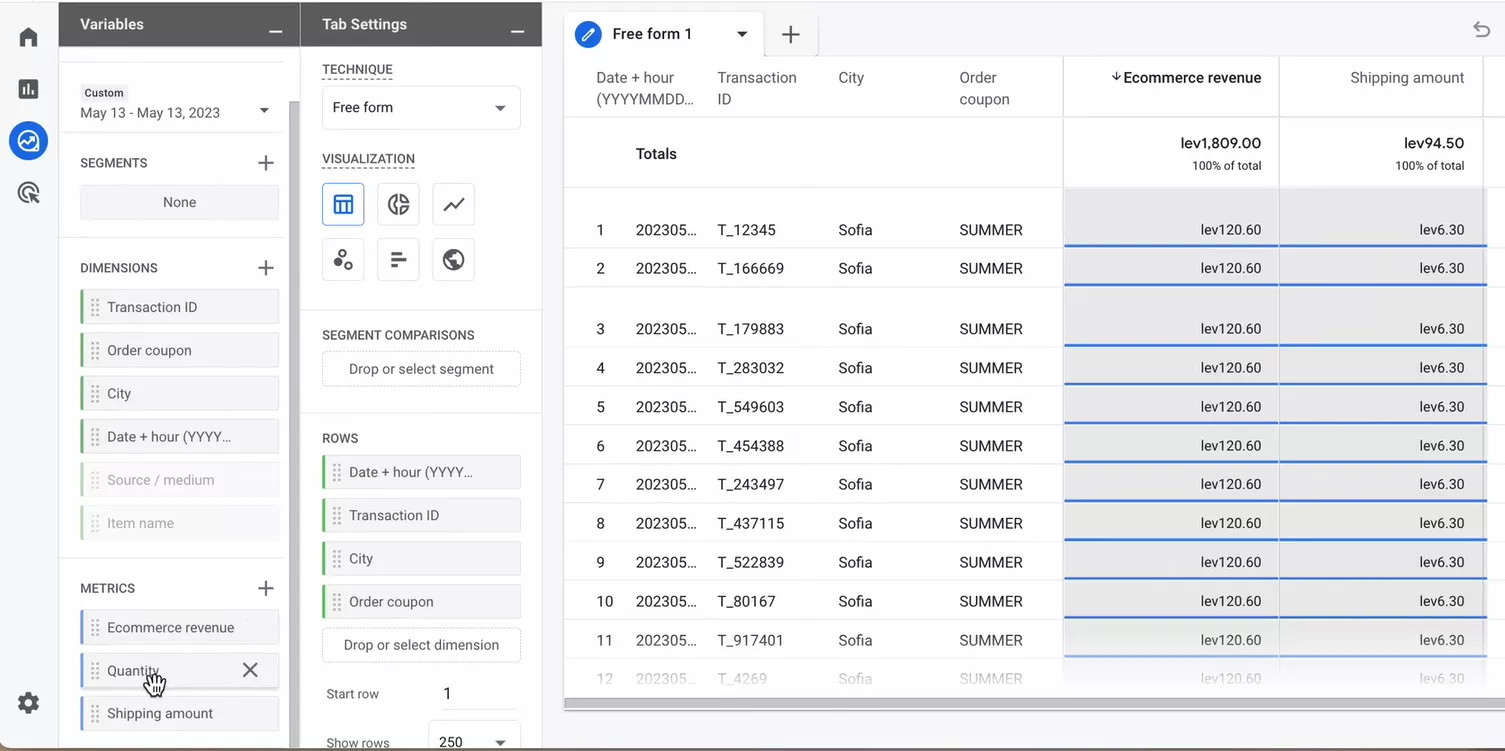Remove the Quantity metric with X

click(250, 670)
